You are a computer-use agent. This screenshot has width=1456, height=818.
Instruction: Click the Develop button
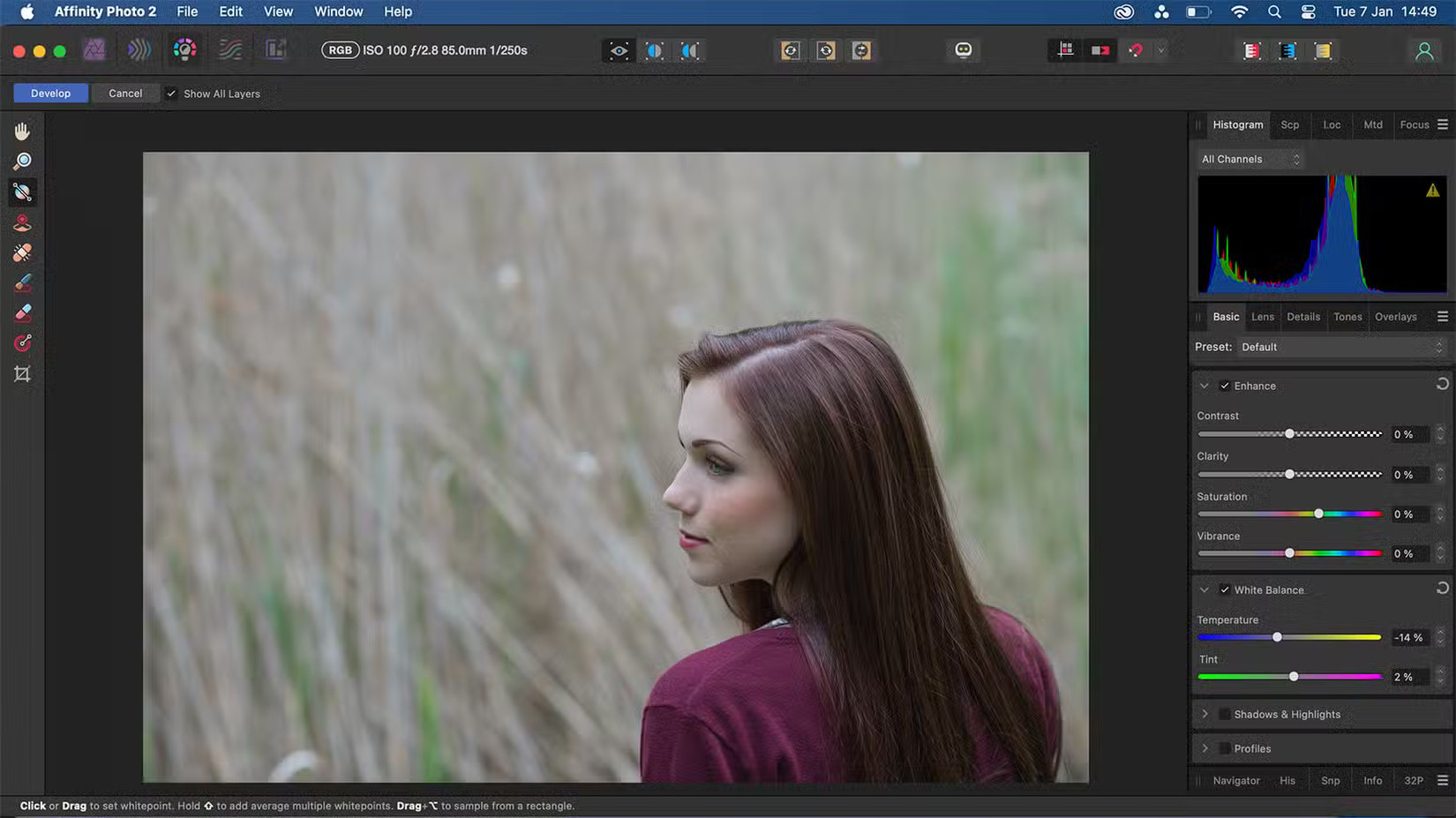pos(50,93)
